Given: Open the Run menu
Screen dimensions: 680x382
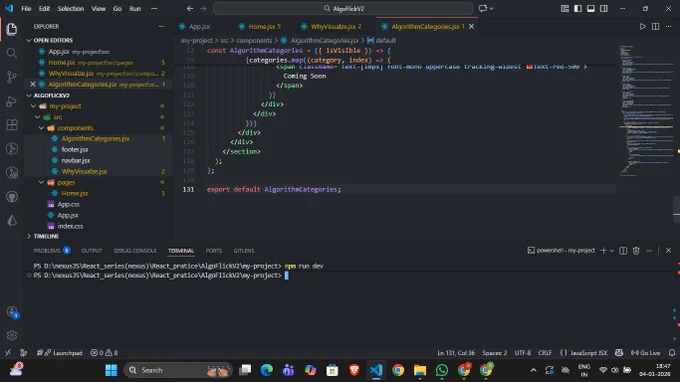Looking at the screenshot, I should point(135,8).
